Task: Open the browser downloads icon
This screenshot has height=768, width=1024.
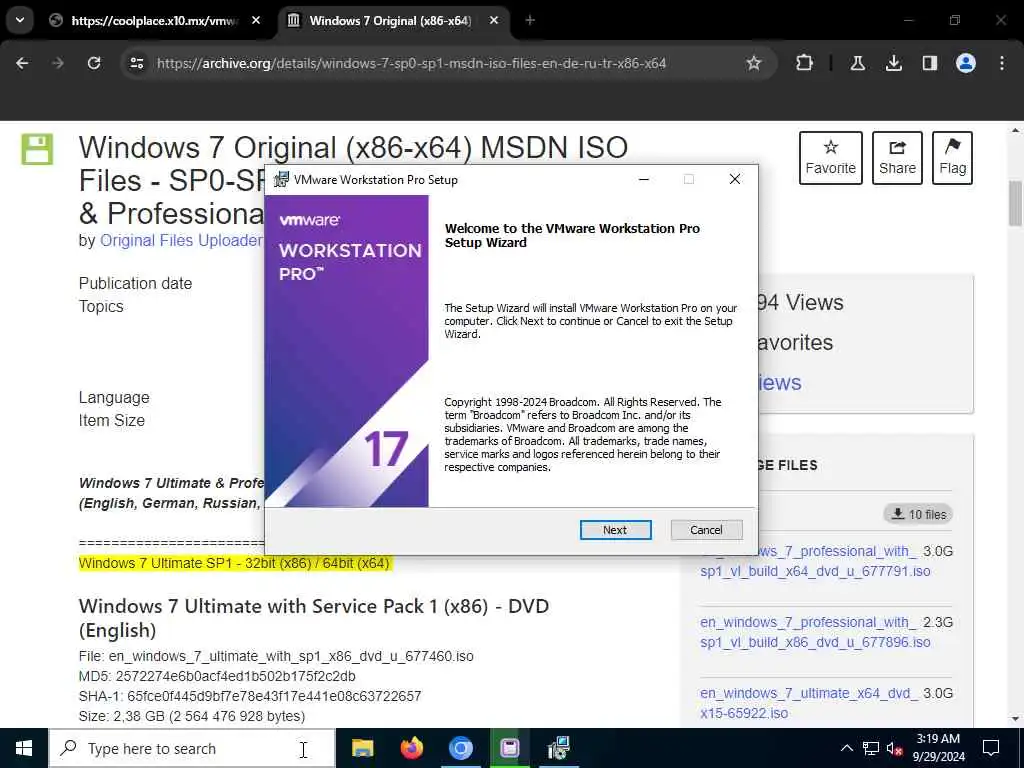Action: (x=893, y=63)
